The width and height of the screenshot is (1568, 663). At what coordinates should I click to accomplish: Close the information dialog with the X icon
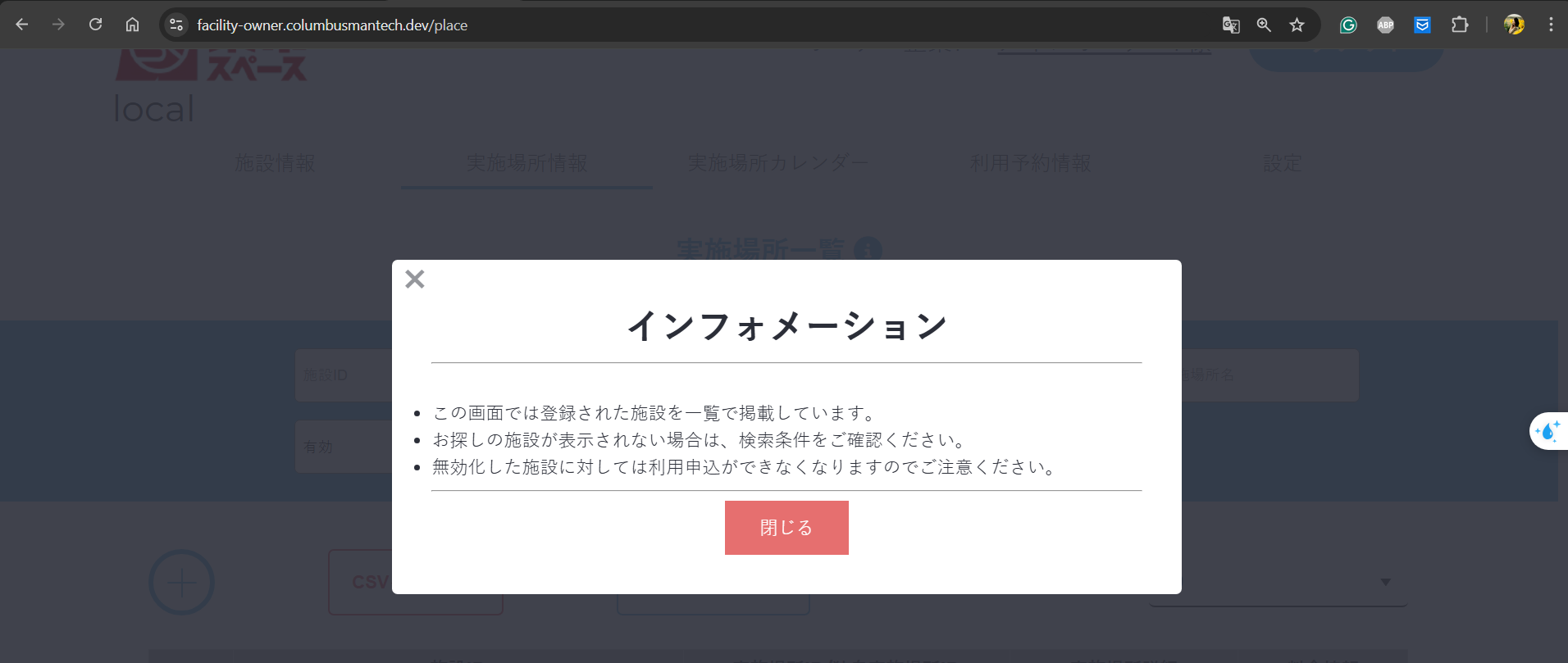pyautogui.click(x=415, y=279)
